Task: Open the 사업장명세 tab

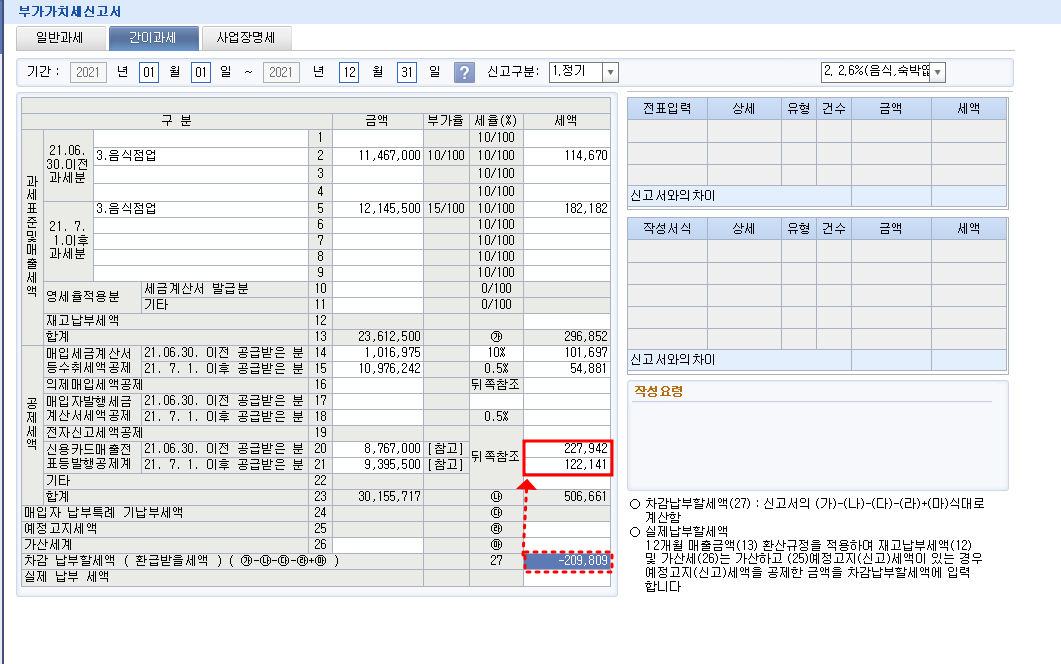Action: (246, 38)
